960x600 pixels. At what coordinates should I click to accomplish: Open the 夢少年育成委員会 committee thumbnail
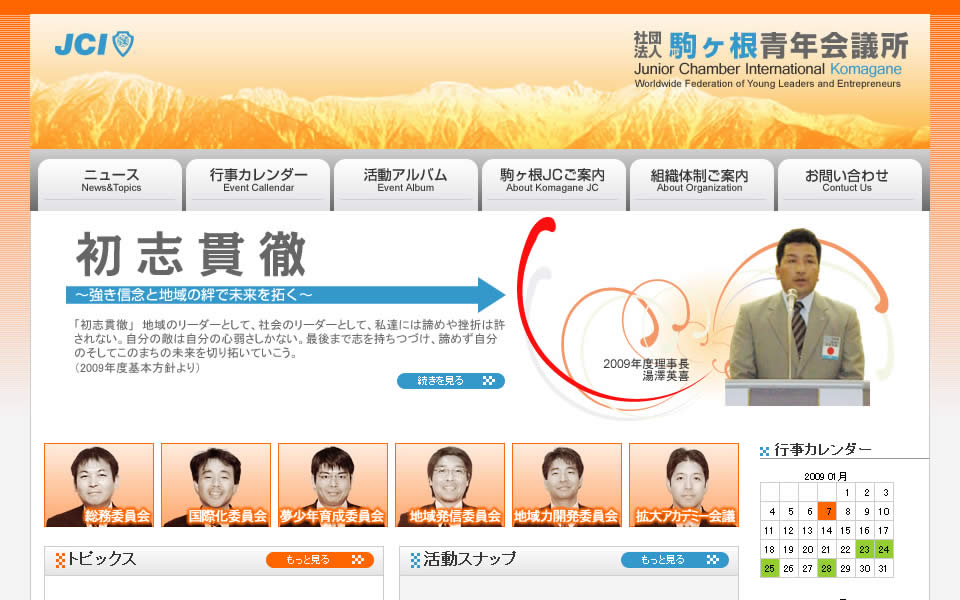coord(333,485)
